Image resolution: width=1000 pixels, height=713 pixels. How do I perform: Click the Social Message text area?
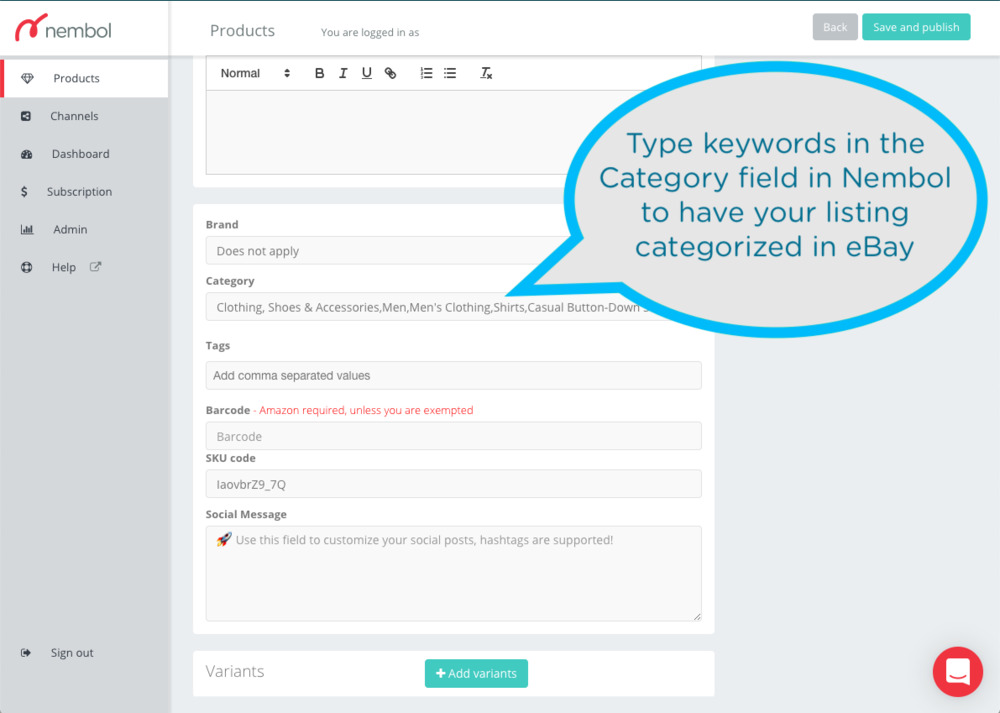[x=453, y=573]
